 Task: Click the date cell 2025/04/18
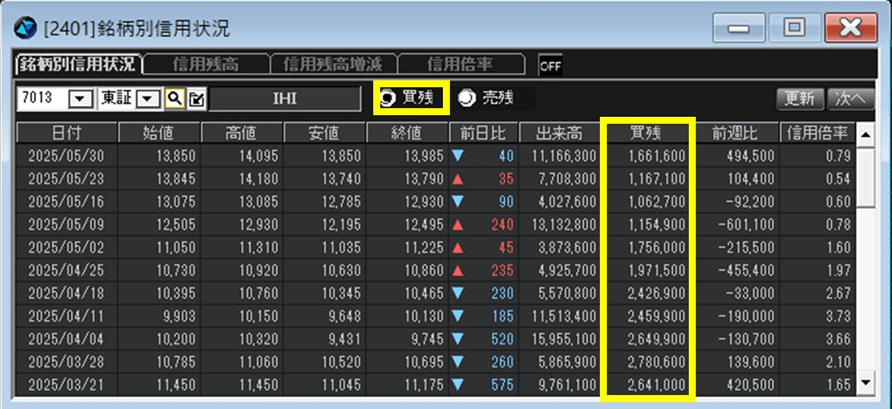[67, 292]
